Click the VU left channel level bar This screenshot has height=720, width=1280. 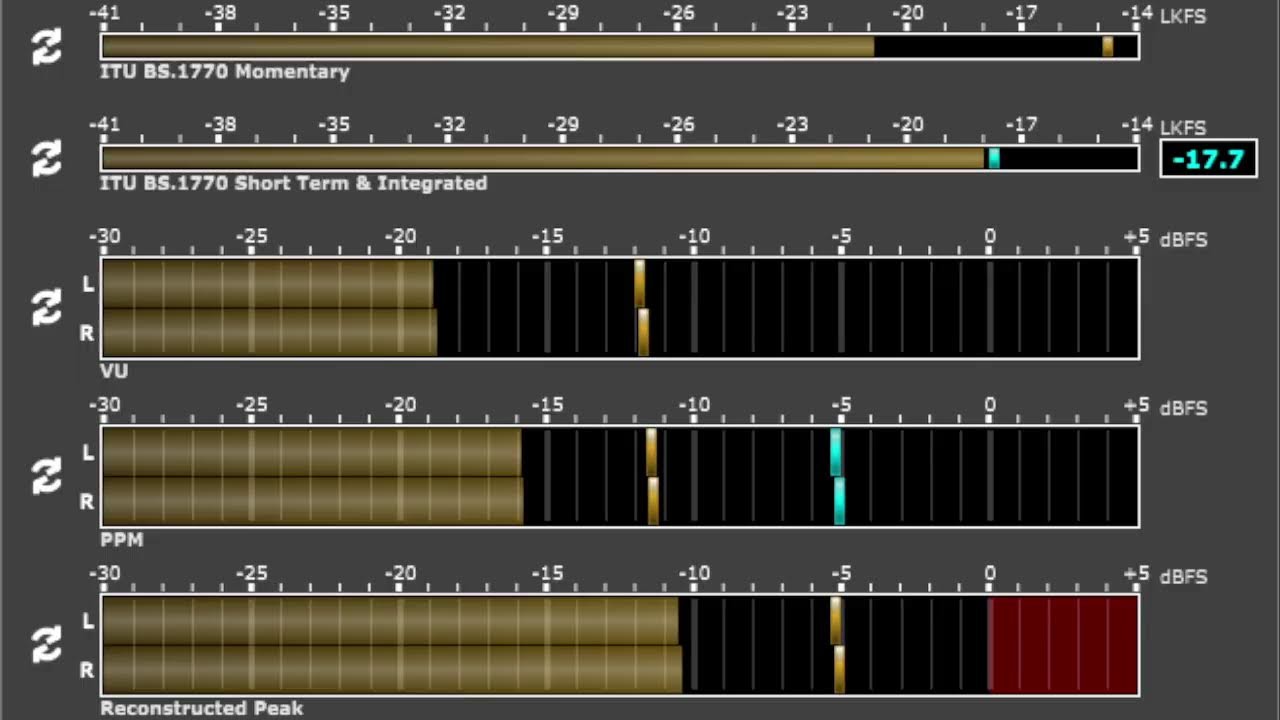267,283
